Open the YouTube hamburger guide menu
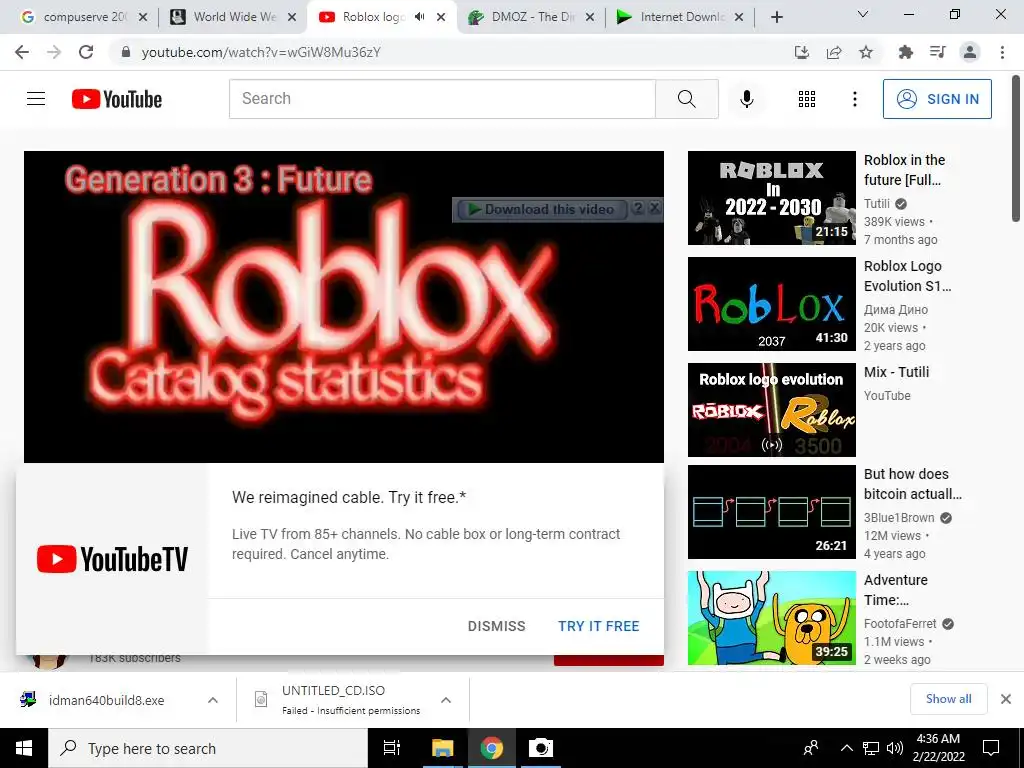Screen dimensions: 1024x768 coord(36,99)
